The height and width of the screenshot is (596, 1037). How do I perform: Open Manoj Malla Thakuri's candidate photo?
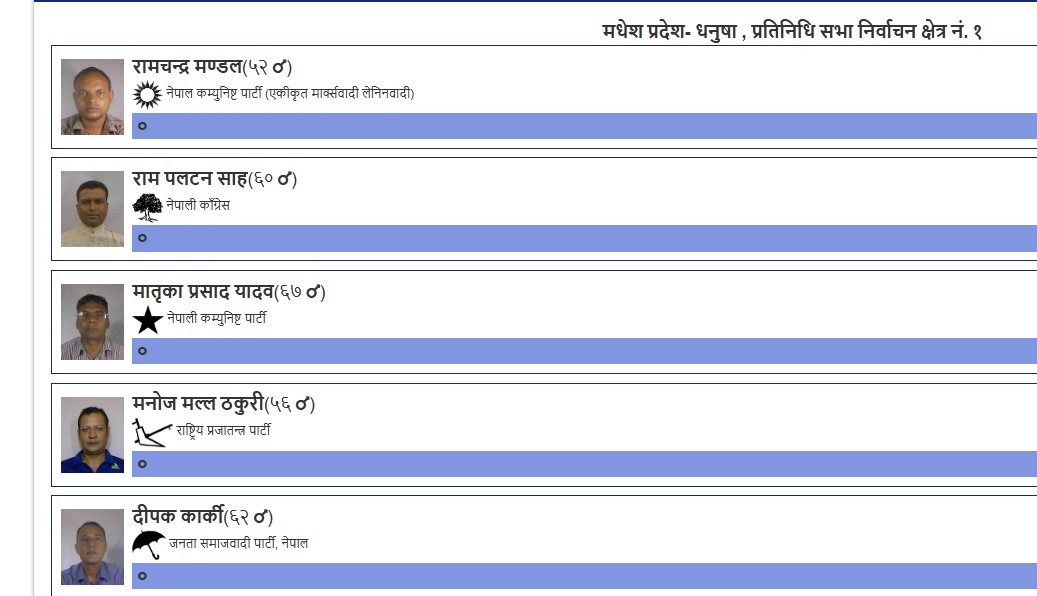[x=92, y=433]
